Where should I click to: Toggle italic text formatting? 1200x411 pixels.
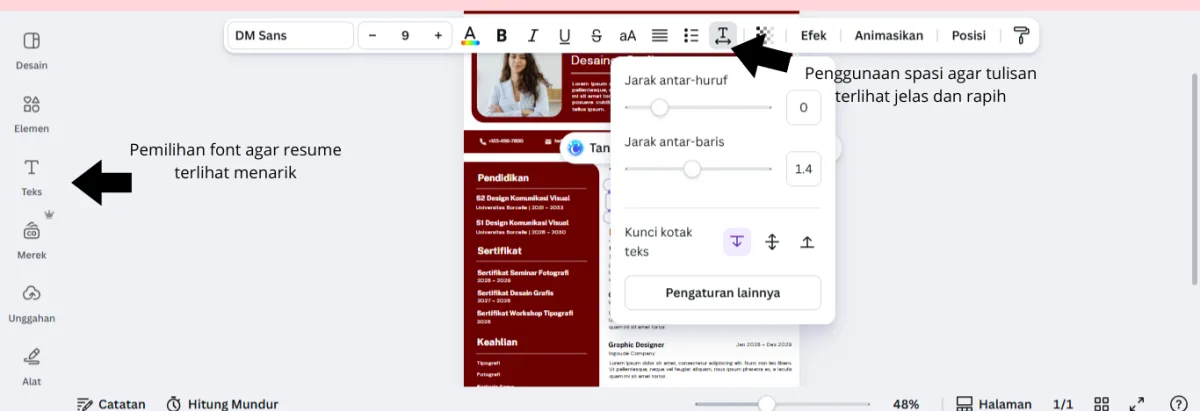(533, 36)
